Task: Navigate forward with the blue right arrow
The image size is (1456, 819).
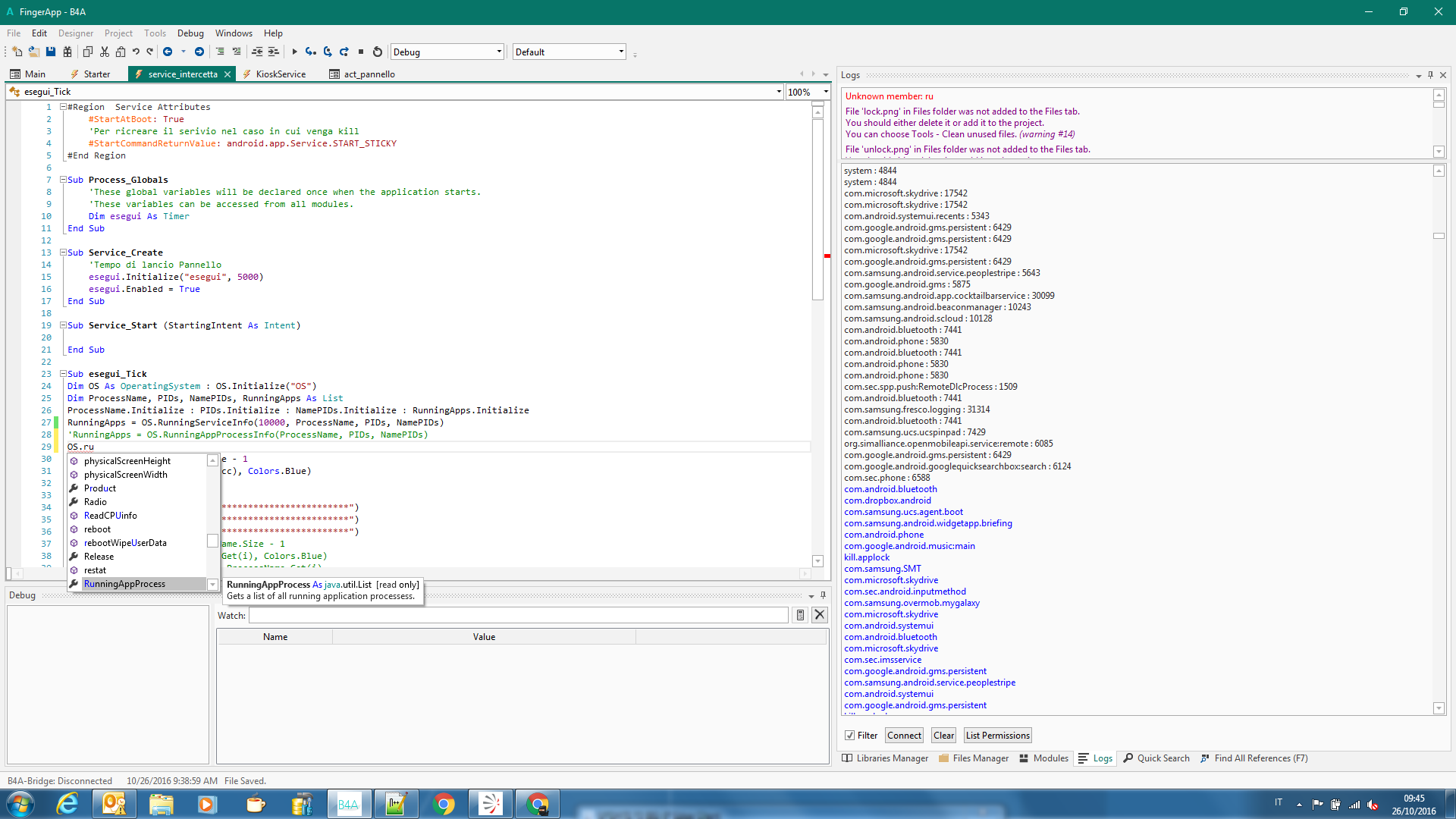Action: (x=199, y=52)
